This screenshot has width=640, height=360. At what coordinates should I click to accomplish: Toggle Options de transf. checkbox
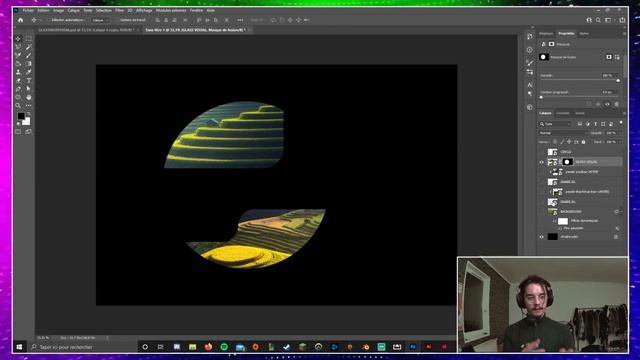pyautogui.click(x=117, y=20)
